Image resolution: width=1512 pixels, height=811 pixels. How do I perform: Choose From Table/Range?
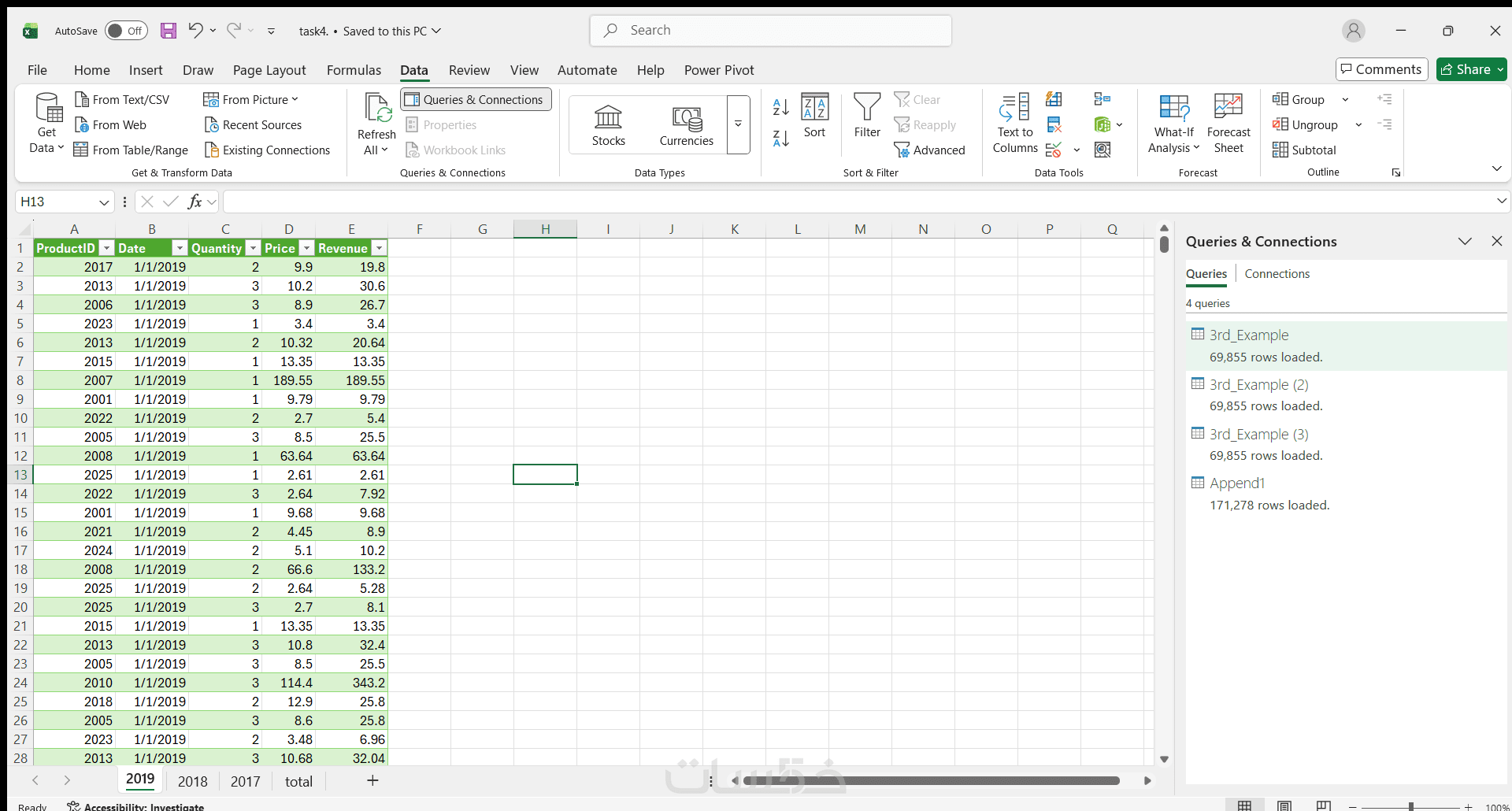pos(131,150)
